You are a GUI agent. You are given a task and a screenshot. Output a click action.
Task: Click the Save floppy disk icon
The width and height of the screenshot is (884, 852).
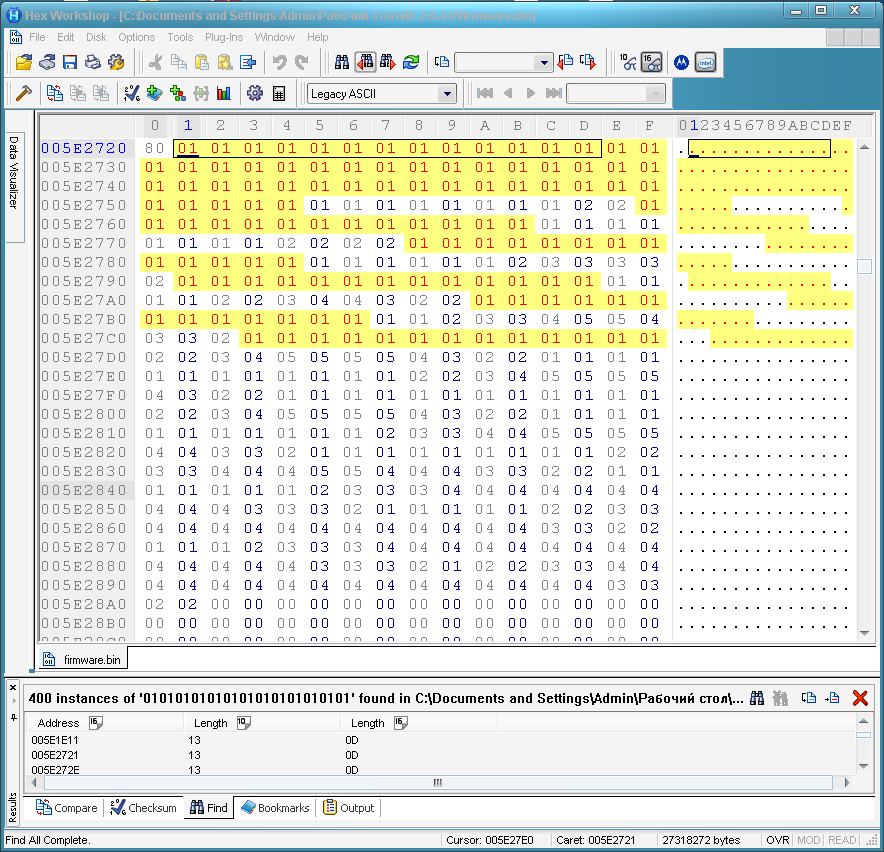click(70, 62)
